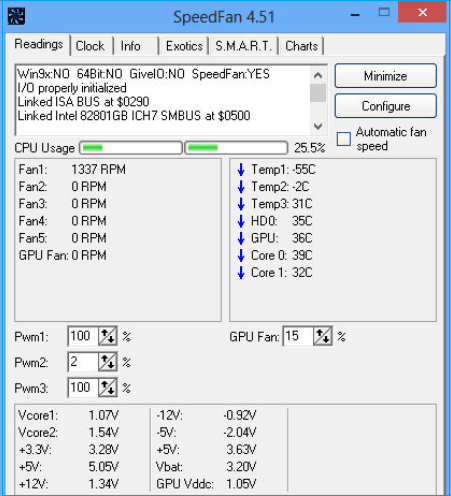
Task: Click the Vcore2 1.54V reading
Action: click(x=68, y=433)
